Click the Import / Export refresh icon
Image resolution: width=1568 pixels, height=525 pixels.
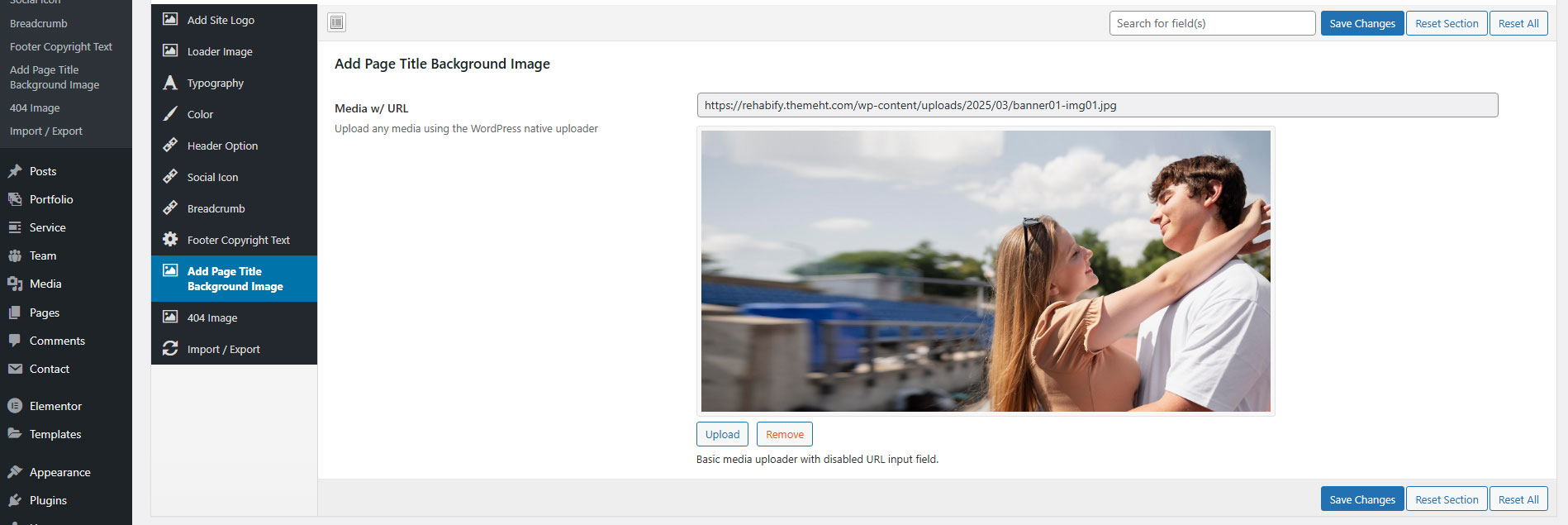pyautogui.click(x=170, y=348)
